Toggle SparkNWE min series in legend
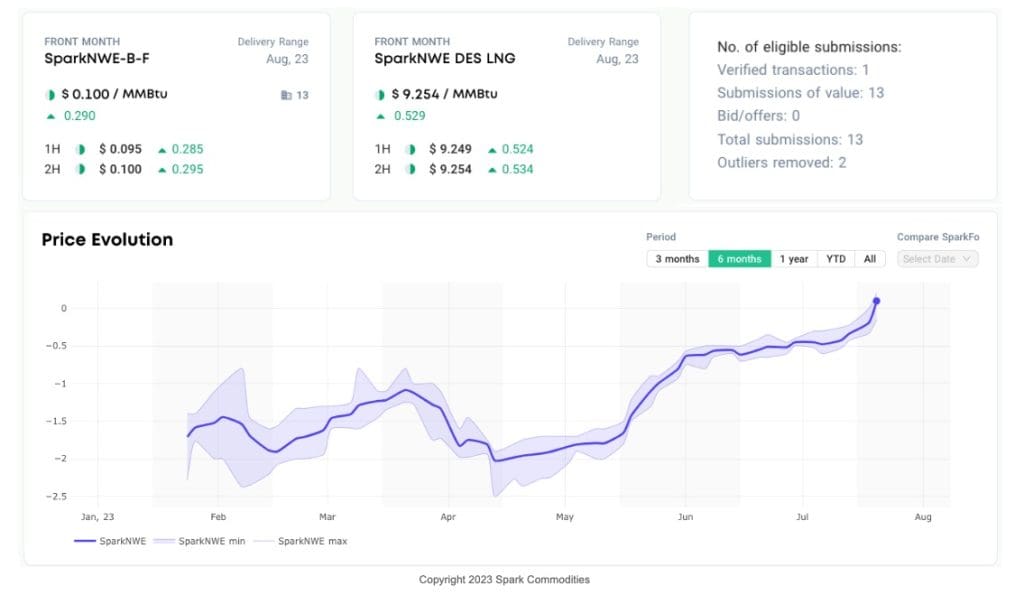The width and height of the screenshot is (1024, 595). [199, 541]
